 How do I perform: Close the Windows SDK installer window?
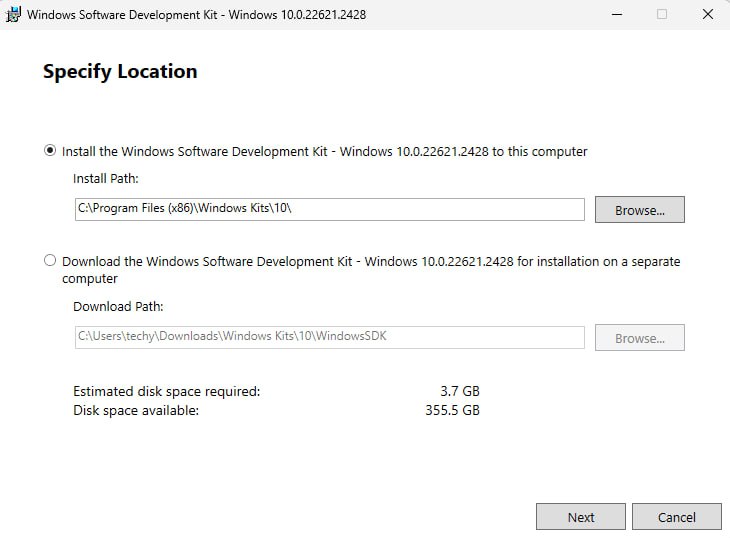[x=707, y=15]
